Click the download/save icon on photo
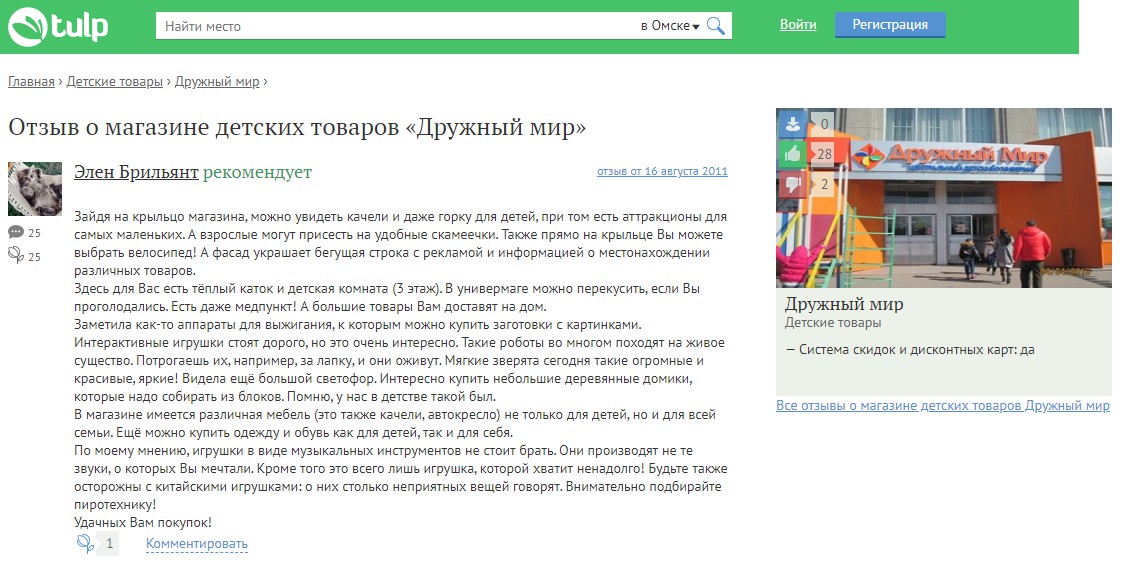This screenshot has width=1124, height=566. (793, 124)
